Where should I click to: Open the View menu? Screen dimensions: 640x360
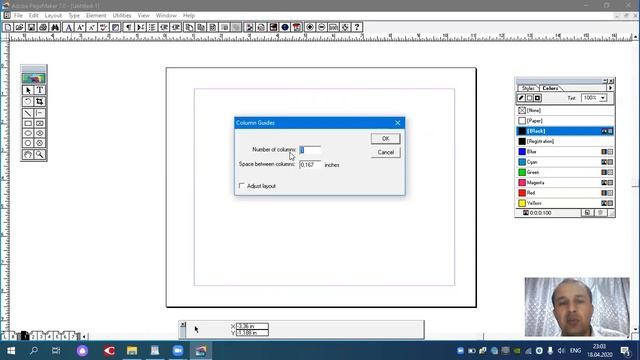(143, 16)
